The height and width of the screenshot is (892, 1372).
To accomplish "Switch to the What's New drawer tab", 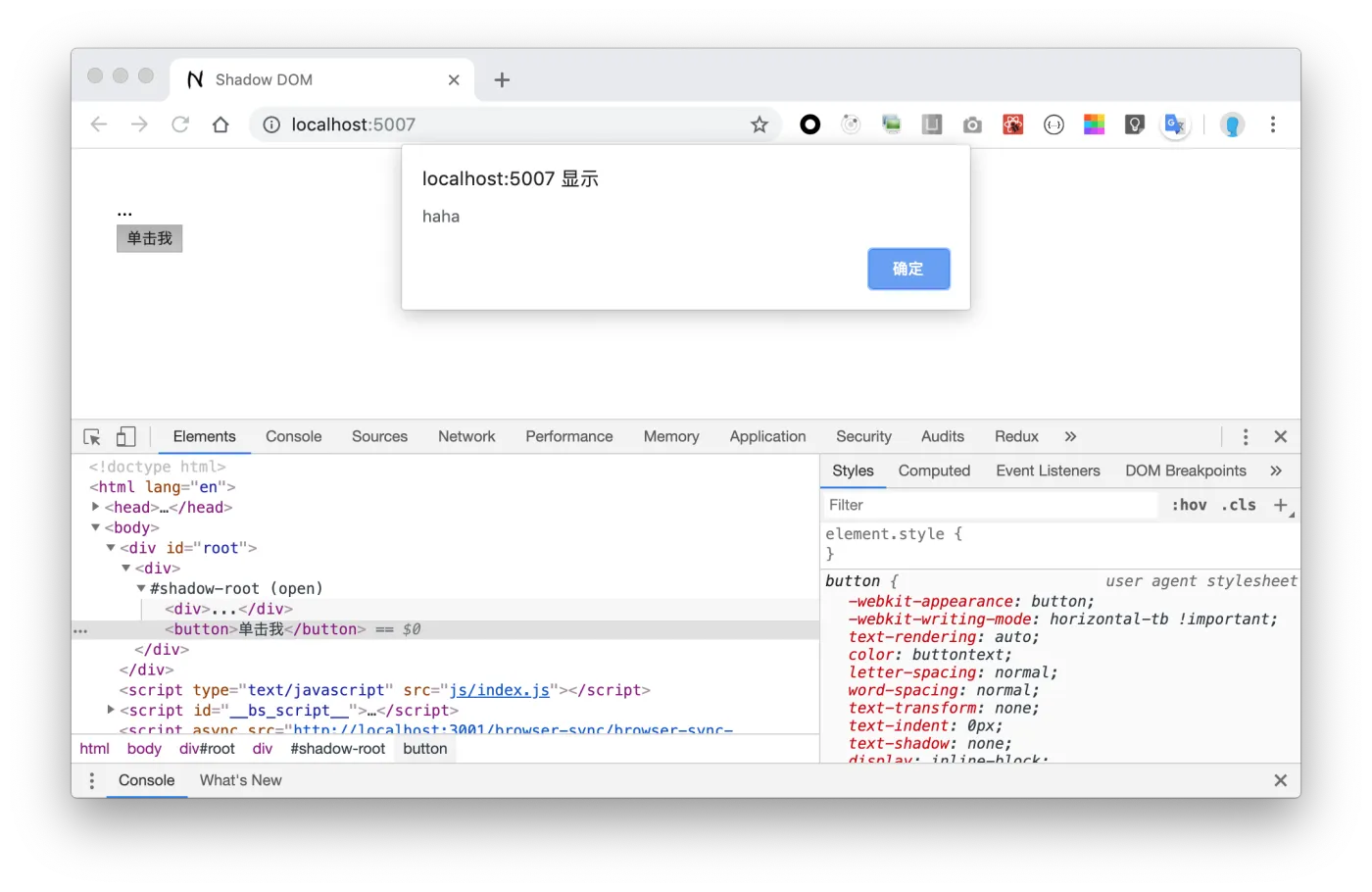I will pyautogui.click(x=241, y=781).
